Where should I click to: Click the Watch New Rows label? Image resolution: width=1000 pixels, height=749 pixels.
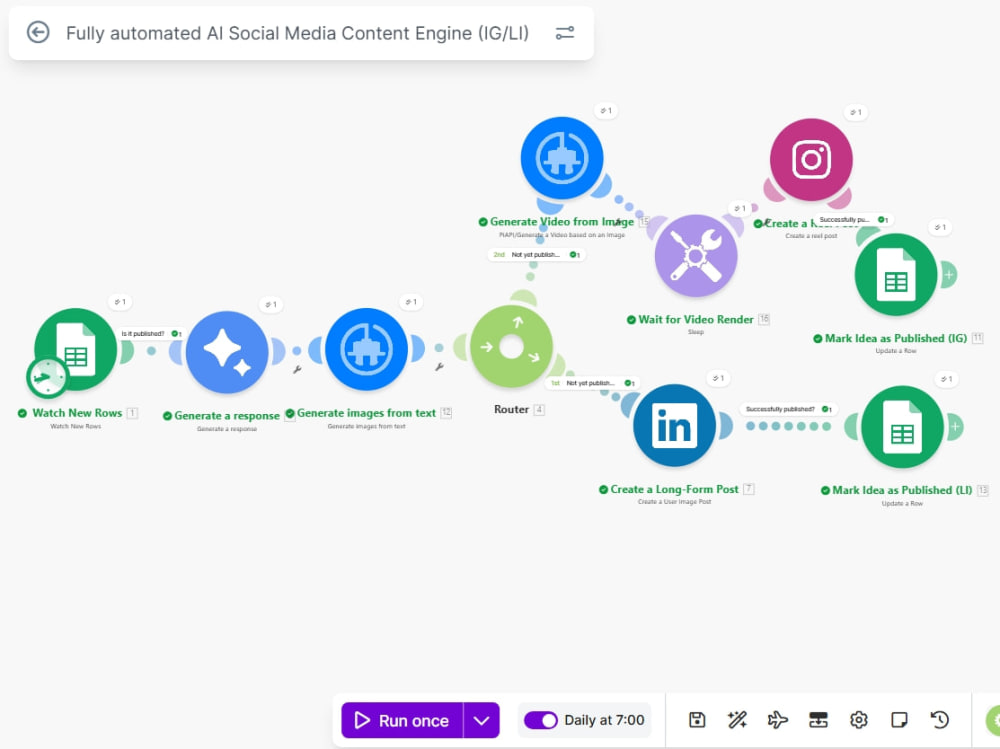tap(77, 413)
